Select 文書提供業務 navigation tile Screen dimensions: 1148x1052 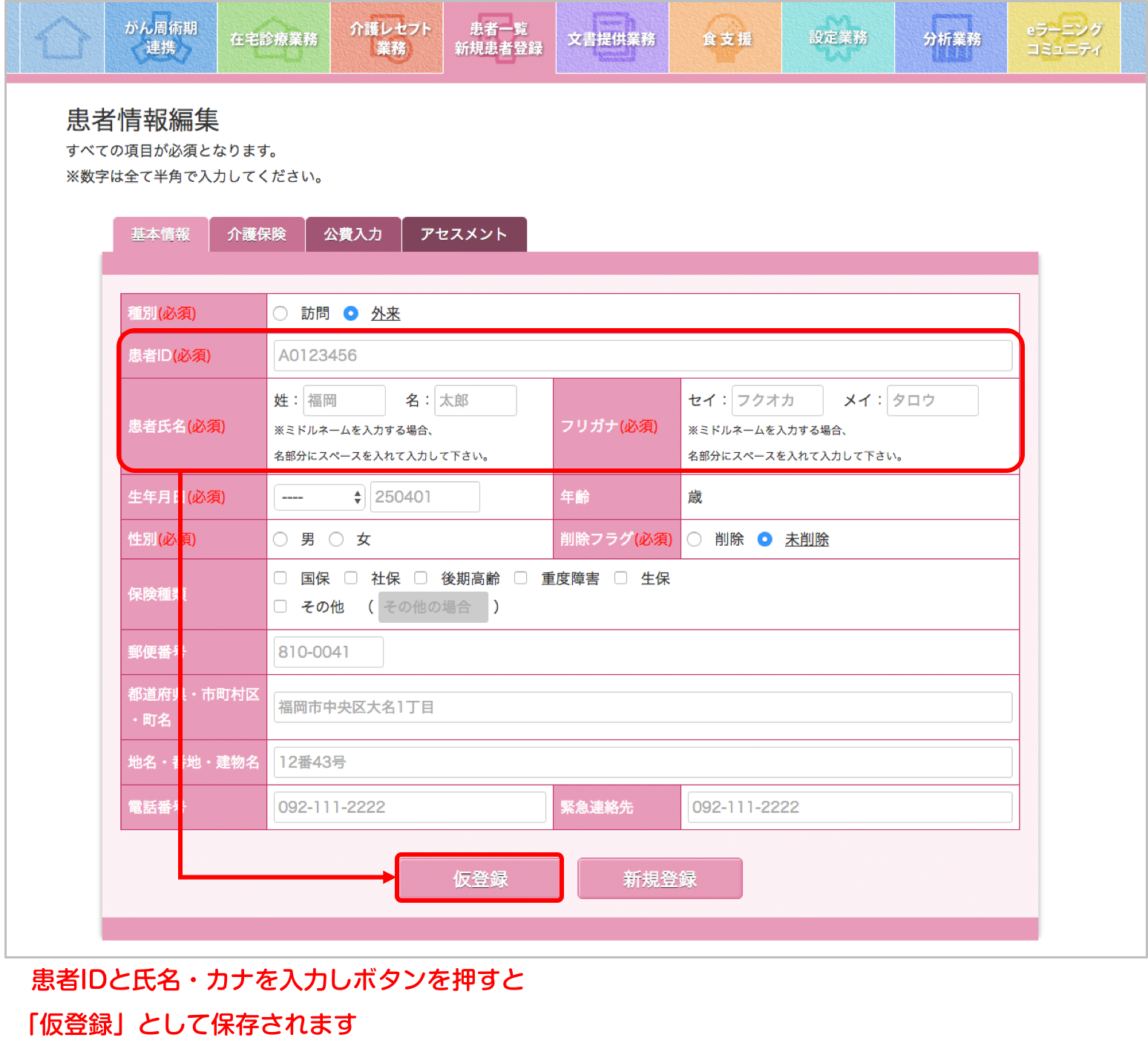612,38
